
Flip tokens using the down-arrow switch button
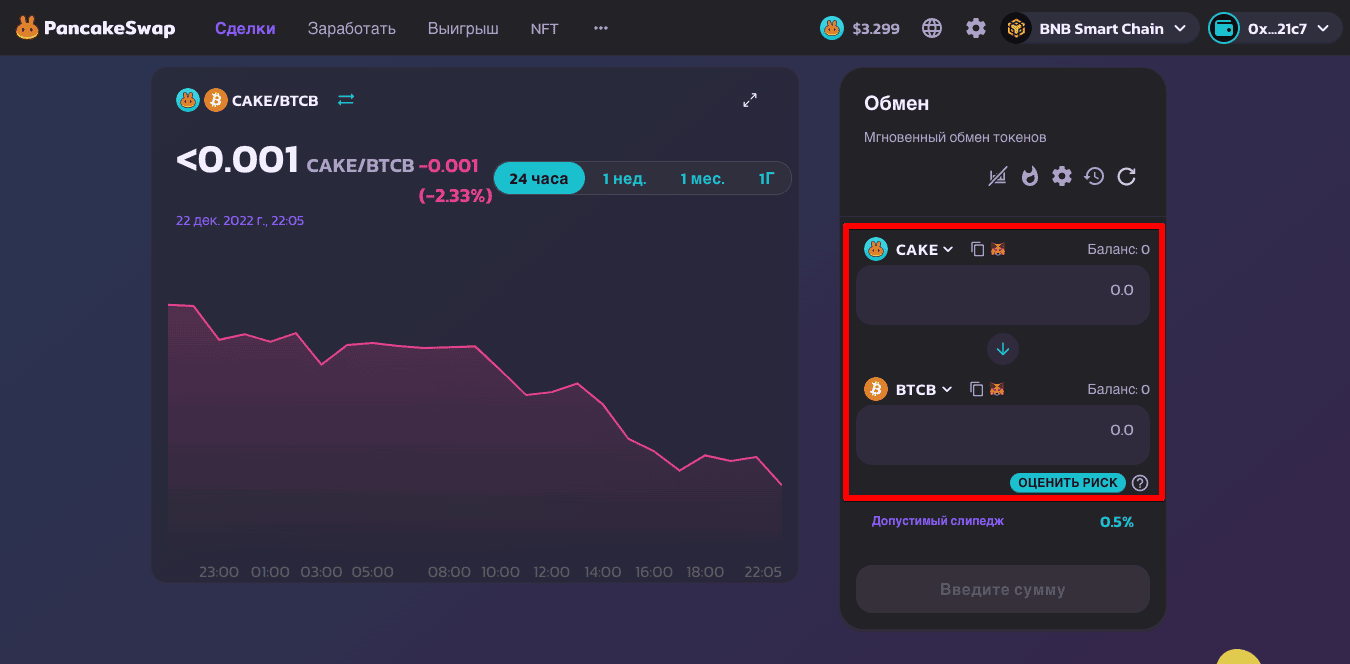tap(1003, 349)
